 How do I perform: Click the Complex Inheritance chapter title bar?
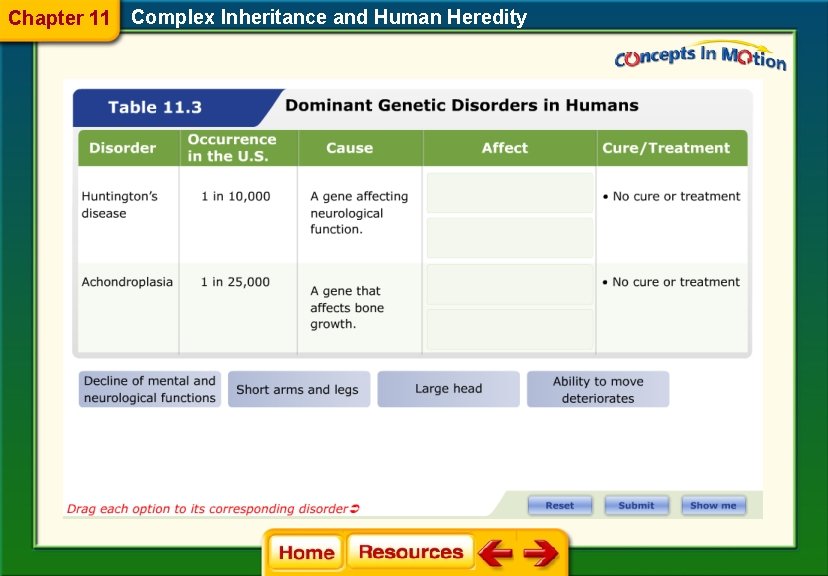(330, 17)
